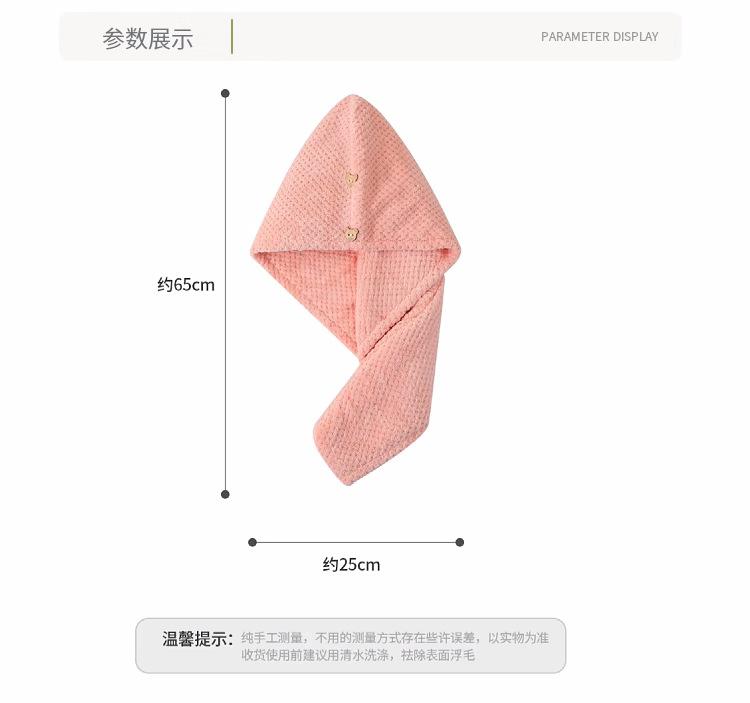The image size is (750, 703).
Task: Click the lower bear-shaped button on towel
Action: click(352, 233)
